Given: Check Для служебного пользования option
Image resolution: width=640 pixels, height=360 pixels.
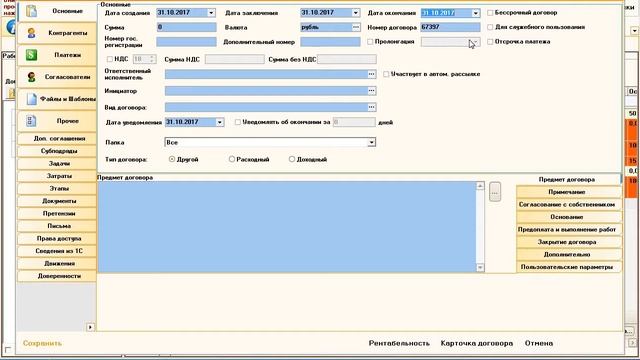Looking at the screenshot, I should [490, 27].
